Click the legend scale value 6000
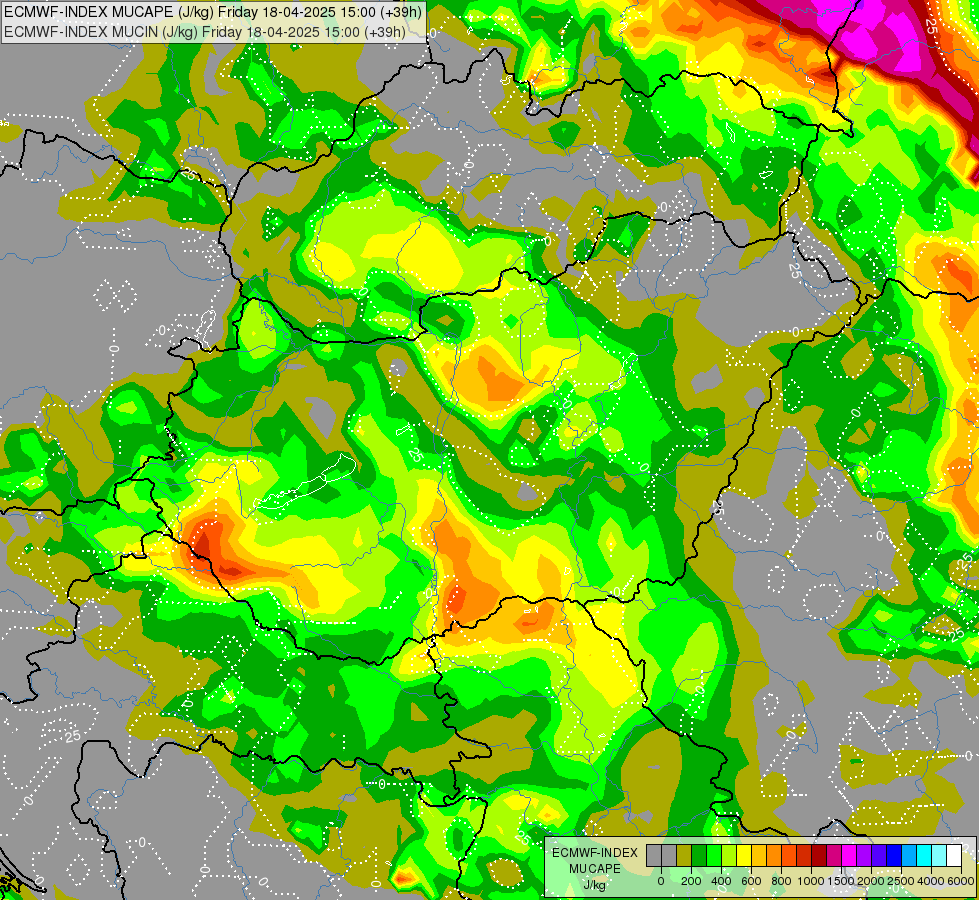979x900 pixels. [961, 881]
